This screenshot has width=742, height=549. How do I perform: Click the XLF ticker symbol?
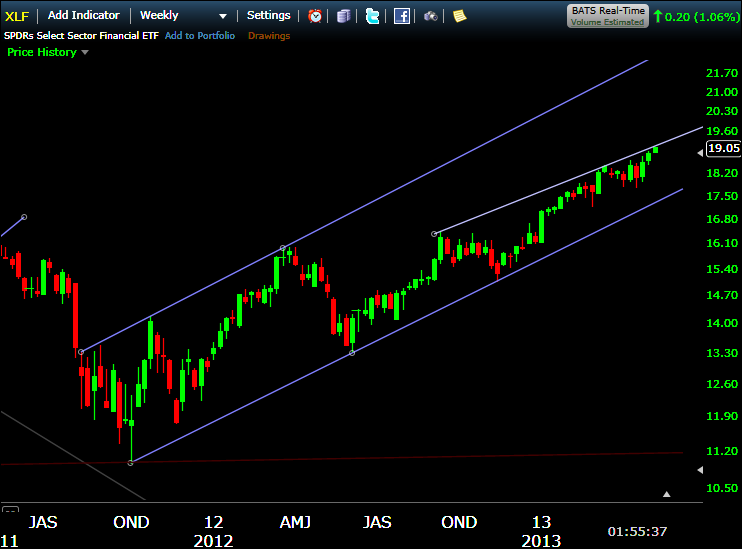click(x=17, y=16)
